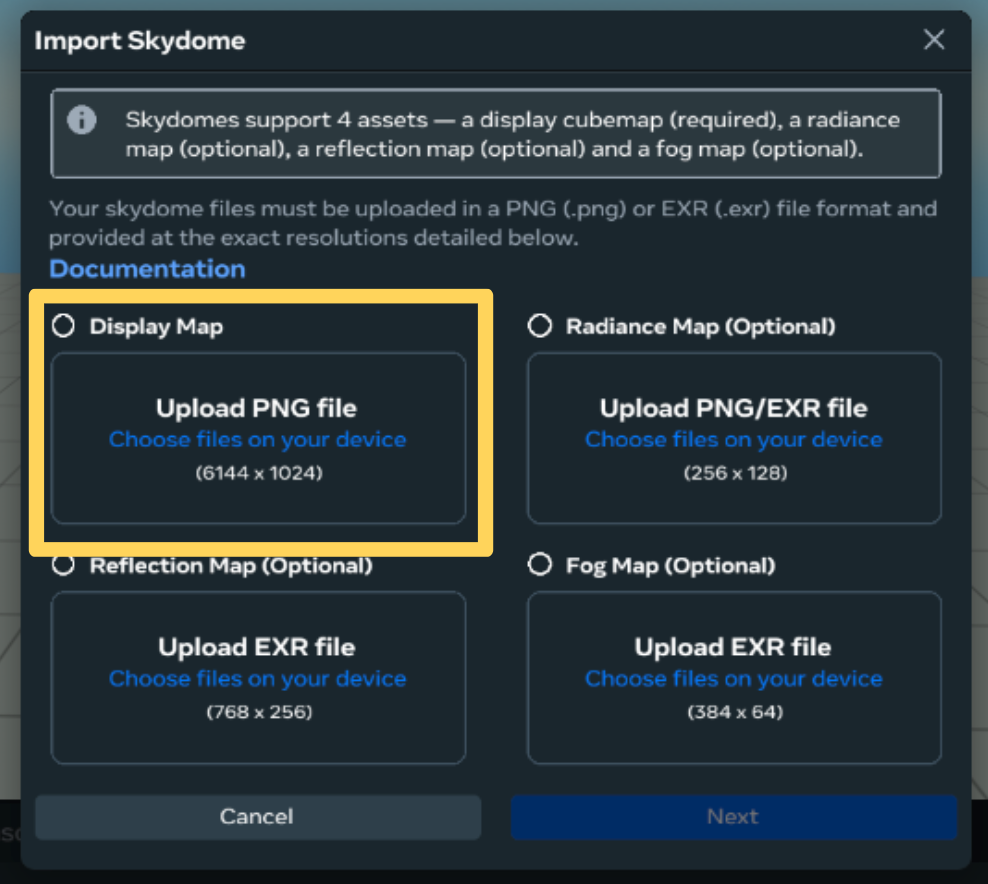Viewport: 988px width, 884px height.
Task: Select the Radiance Map (Optional) radio button
Action: [x=540, y=326]
